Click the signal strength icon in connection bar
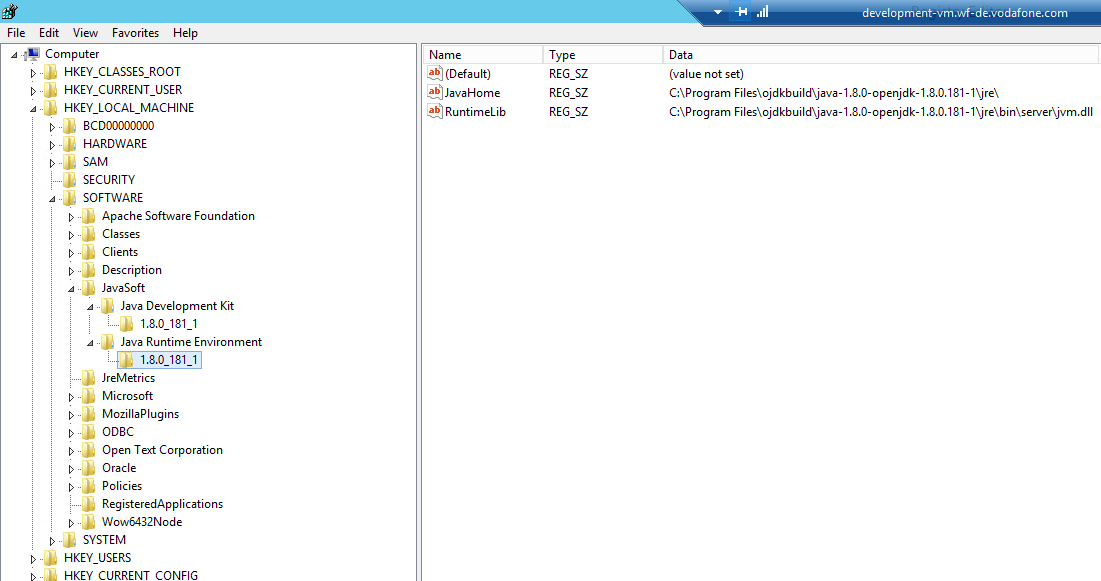Viewport: 1101px width, 581px height. (763, 12)
